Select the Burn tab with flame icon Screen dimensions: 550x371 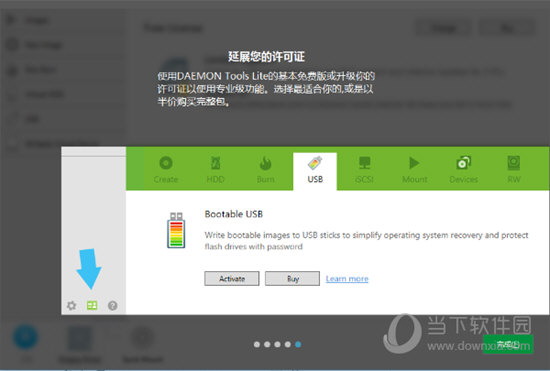click(266, 170)
